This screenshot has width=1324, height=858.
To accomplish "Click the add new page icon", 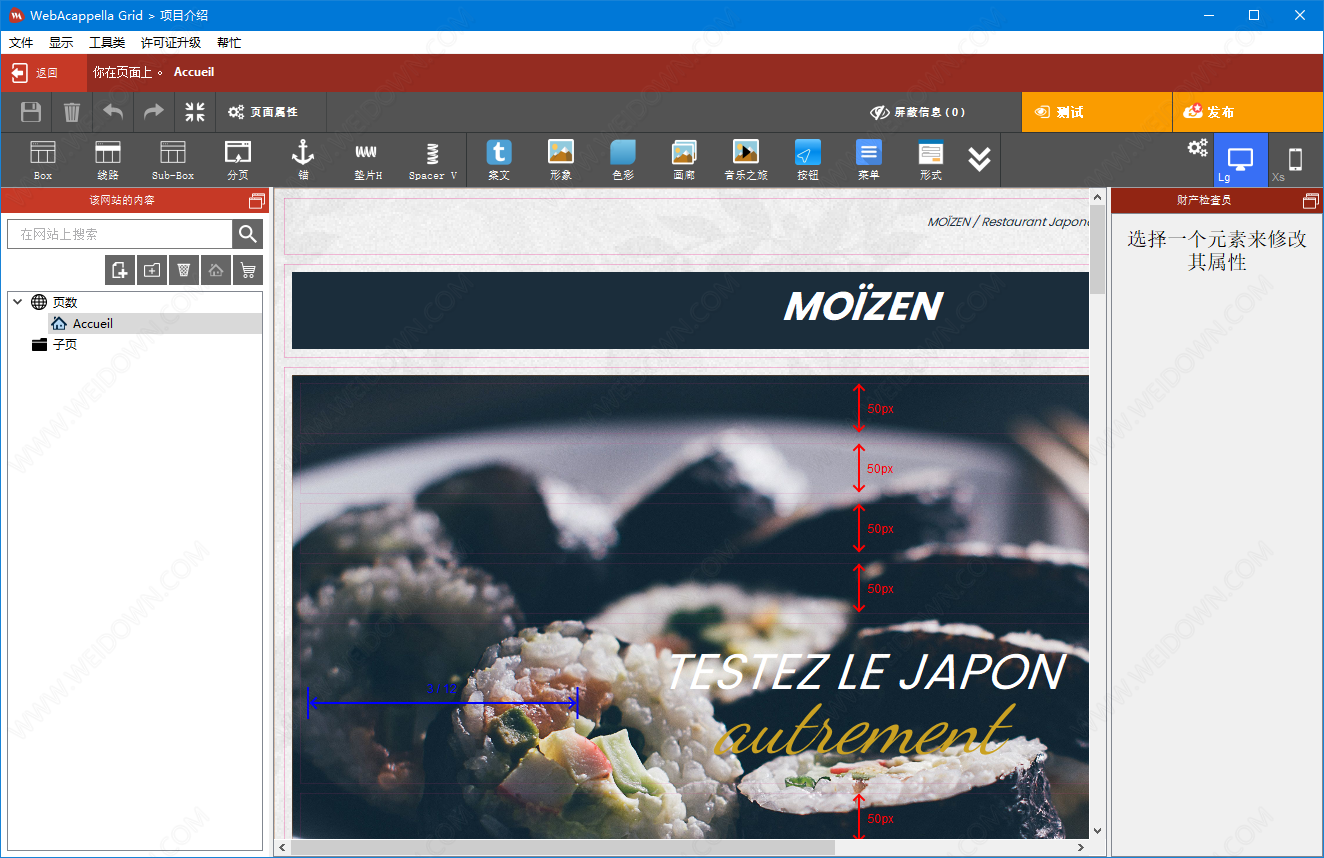I will click(x=120, y=270).
